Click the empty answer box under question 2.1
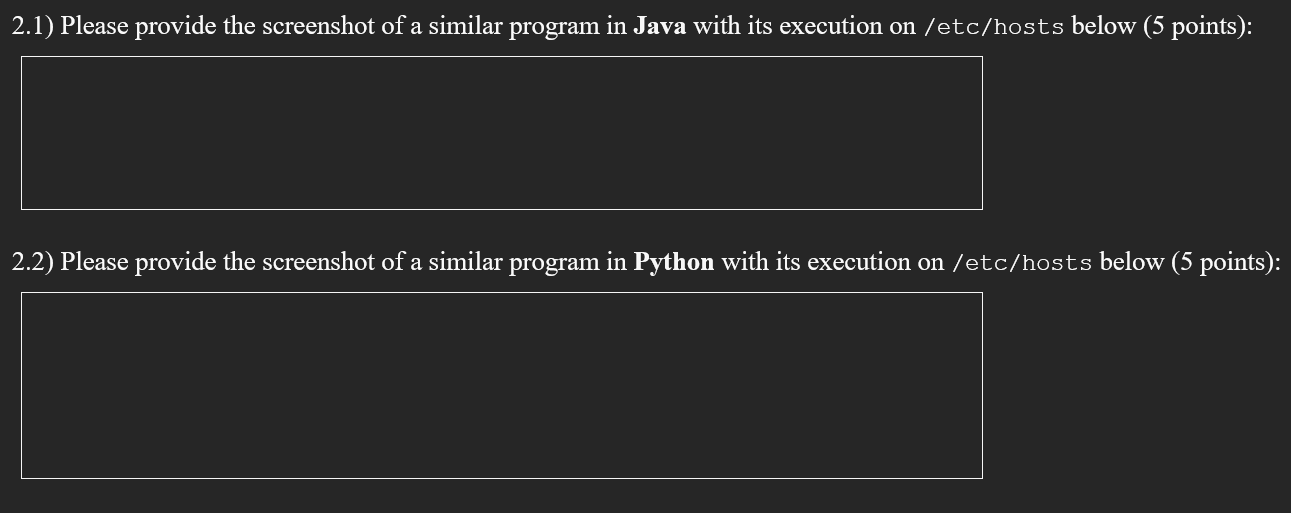 [x=501, y=133]
